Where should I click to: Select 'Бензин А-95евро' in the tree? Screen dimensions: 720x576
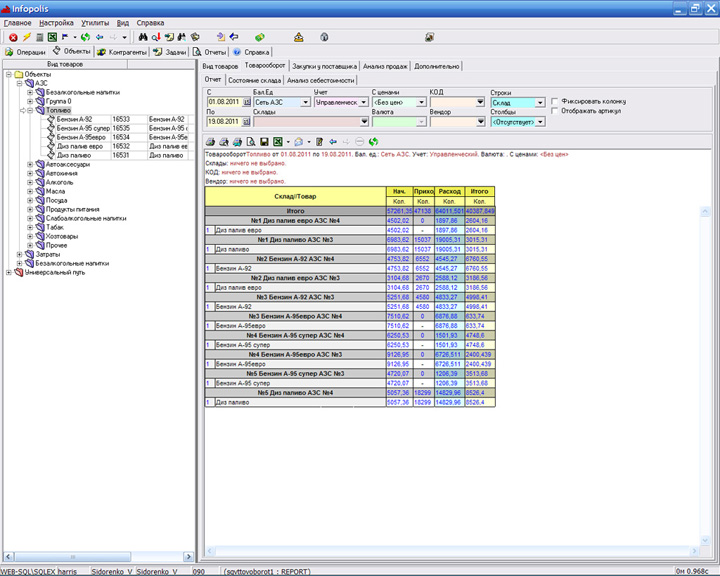click(81, 137)
